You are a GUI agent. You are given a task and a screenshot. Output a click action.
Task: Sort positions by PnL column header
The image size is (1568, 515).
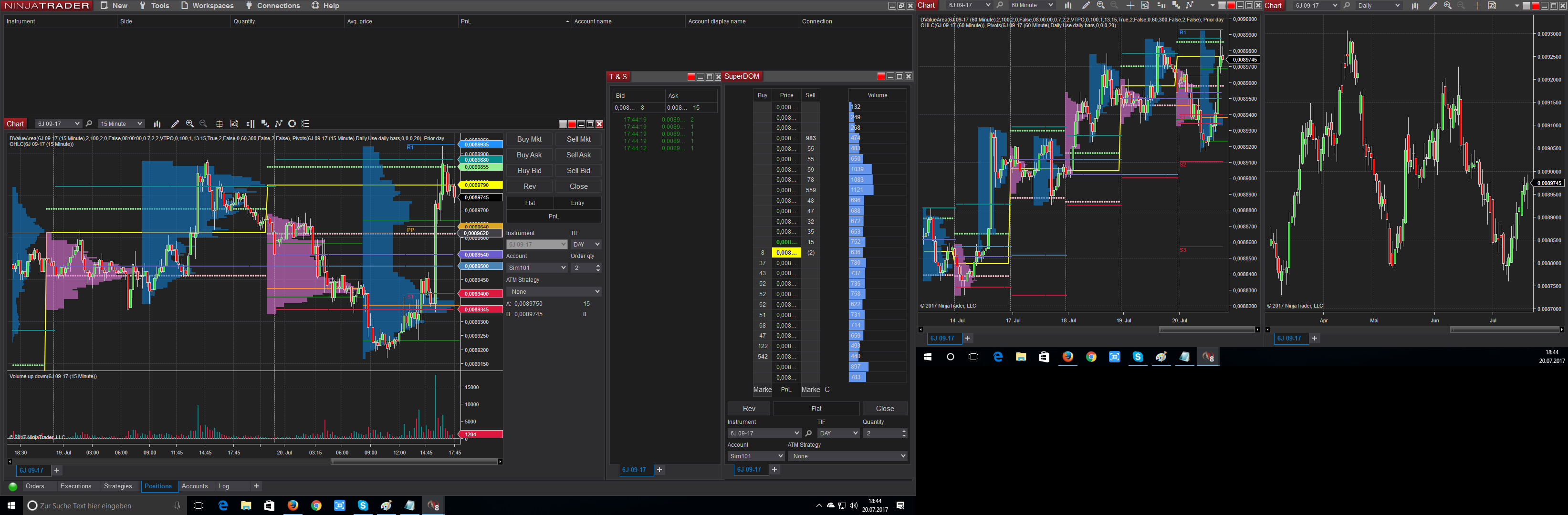pos(514,21)
